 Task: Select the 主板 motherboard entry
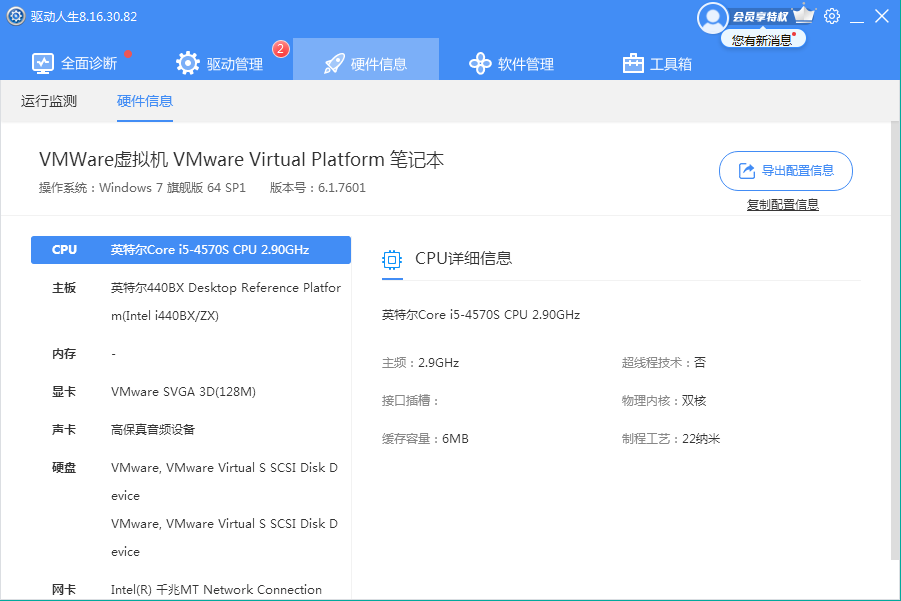pos(191,301)
